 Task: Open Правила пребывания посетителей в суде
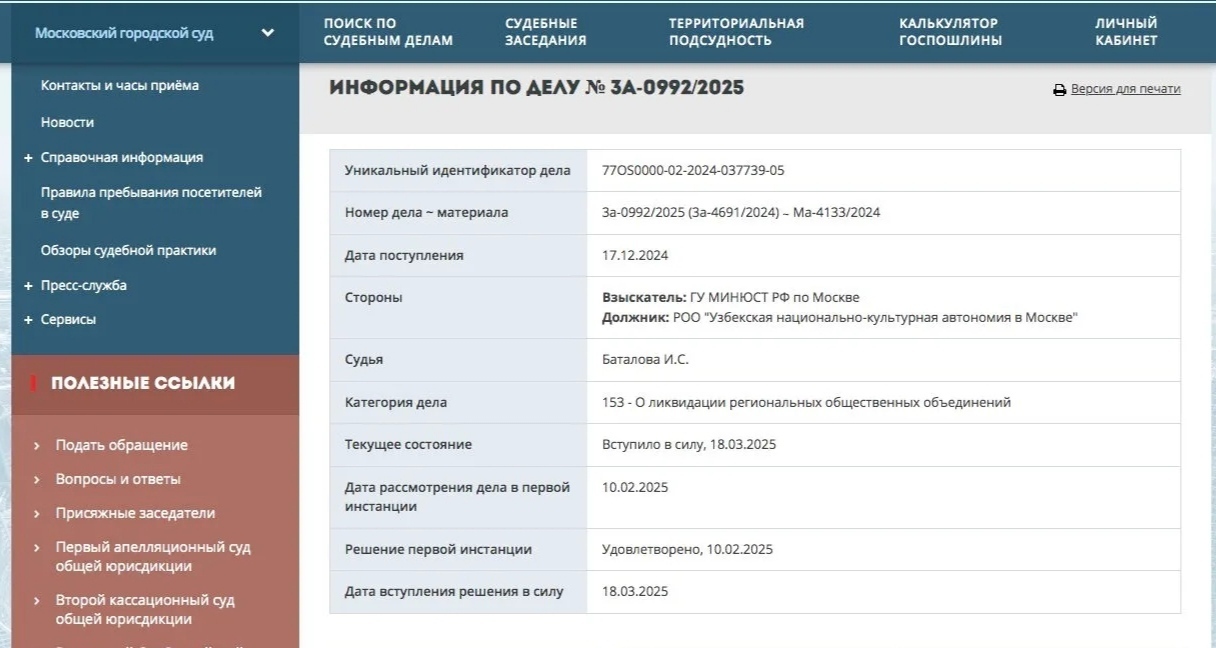pos(151,203)
